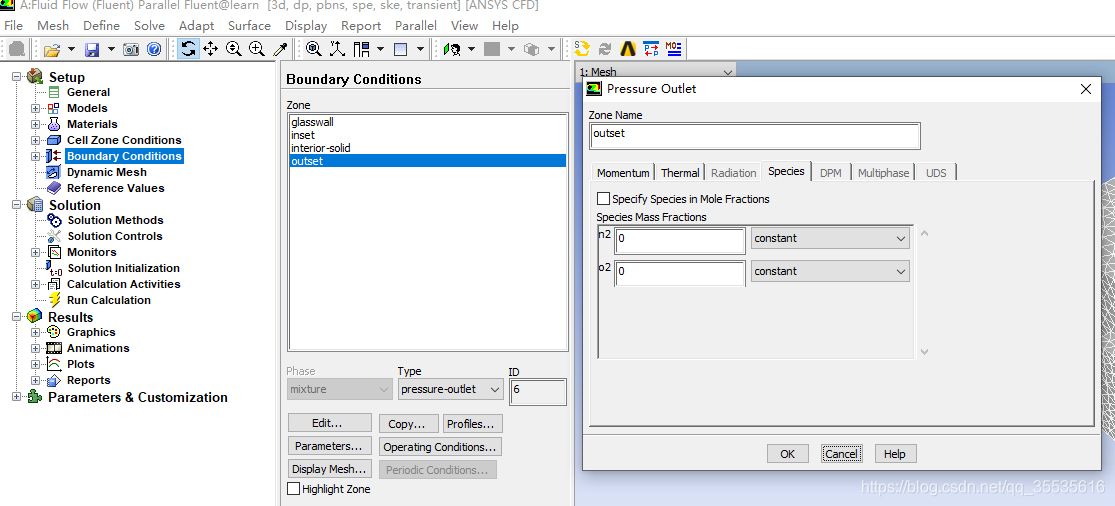The height and width of the screenshot is (506, 1115).
Task: Open the Parallel menu
Action: click(416, 26)
